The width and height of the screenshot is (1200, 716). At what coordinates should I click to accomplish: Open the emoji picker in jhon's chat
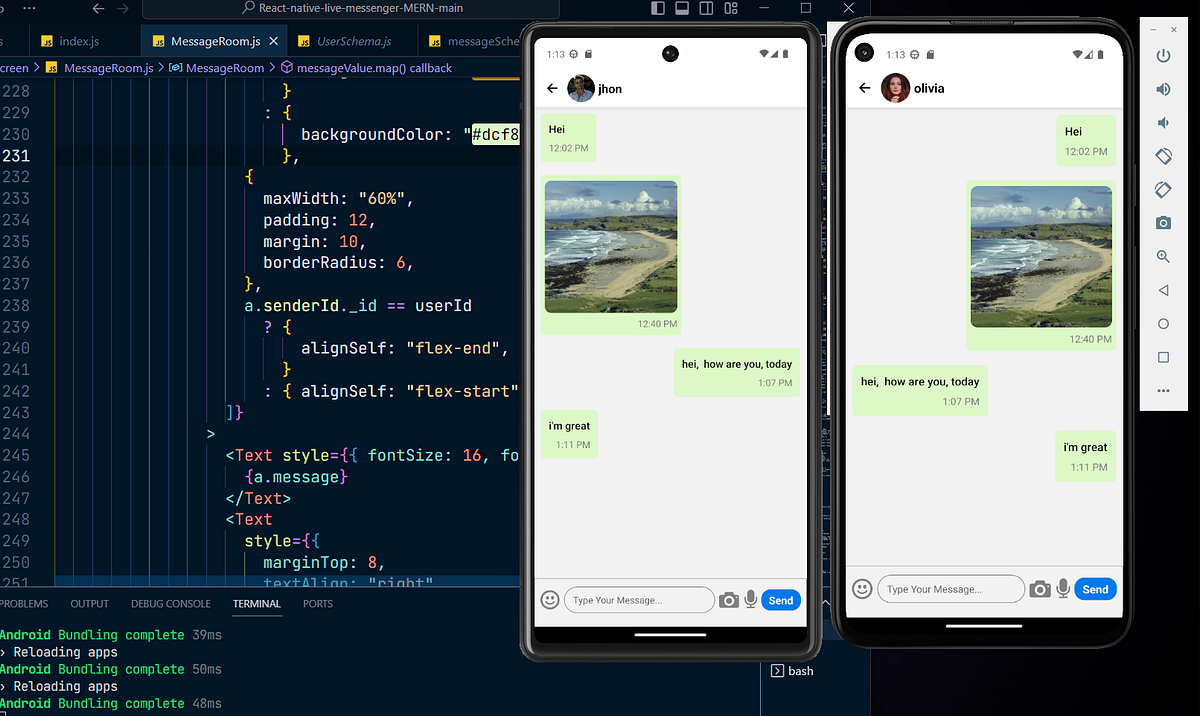pos(549,599)
